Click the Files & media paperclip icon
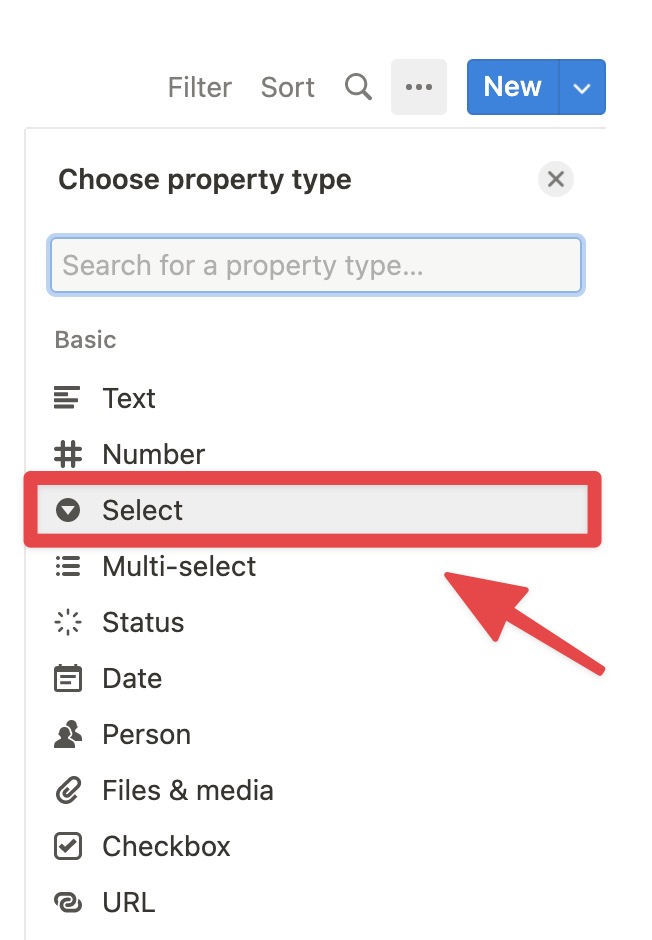 pyautogui.click(x=68, y=790)
